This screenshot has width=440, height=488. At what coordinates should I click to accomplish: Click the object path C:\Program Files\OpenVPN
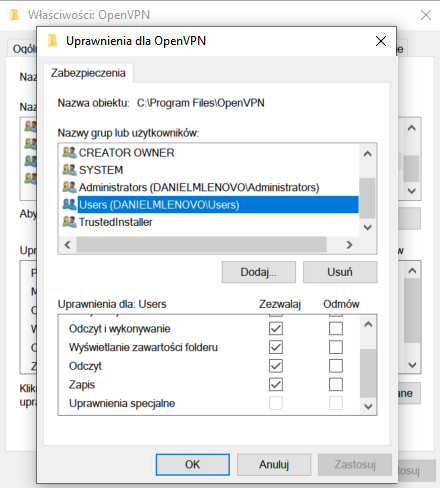[201, 103]
